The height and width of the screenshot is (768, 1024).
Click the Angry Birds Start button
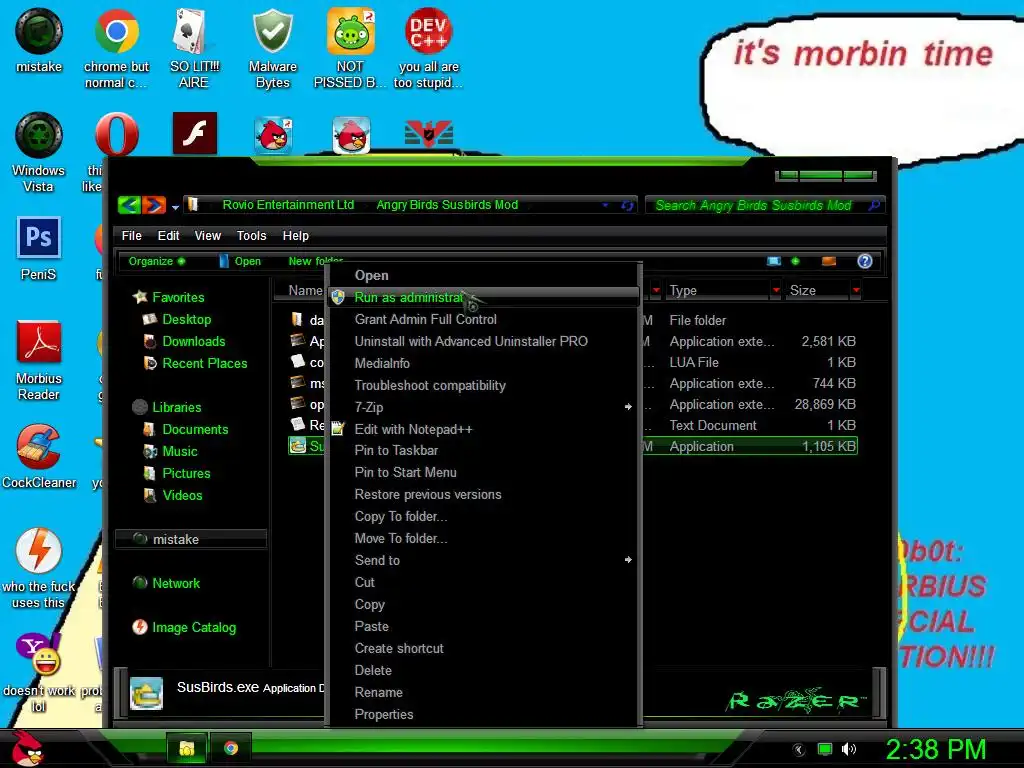(x=26, y=748)
